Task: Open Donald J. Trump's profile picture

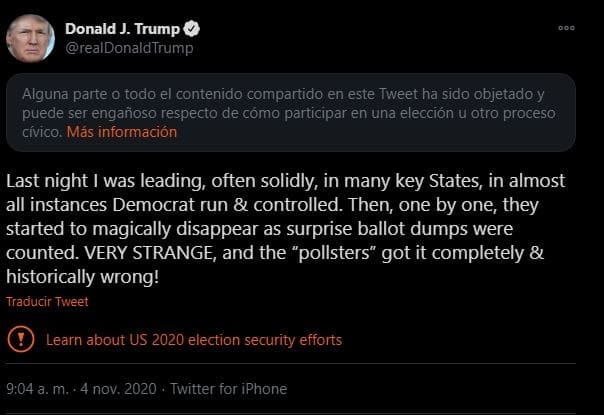Action: pyautogui.click(x=30, y=38)
